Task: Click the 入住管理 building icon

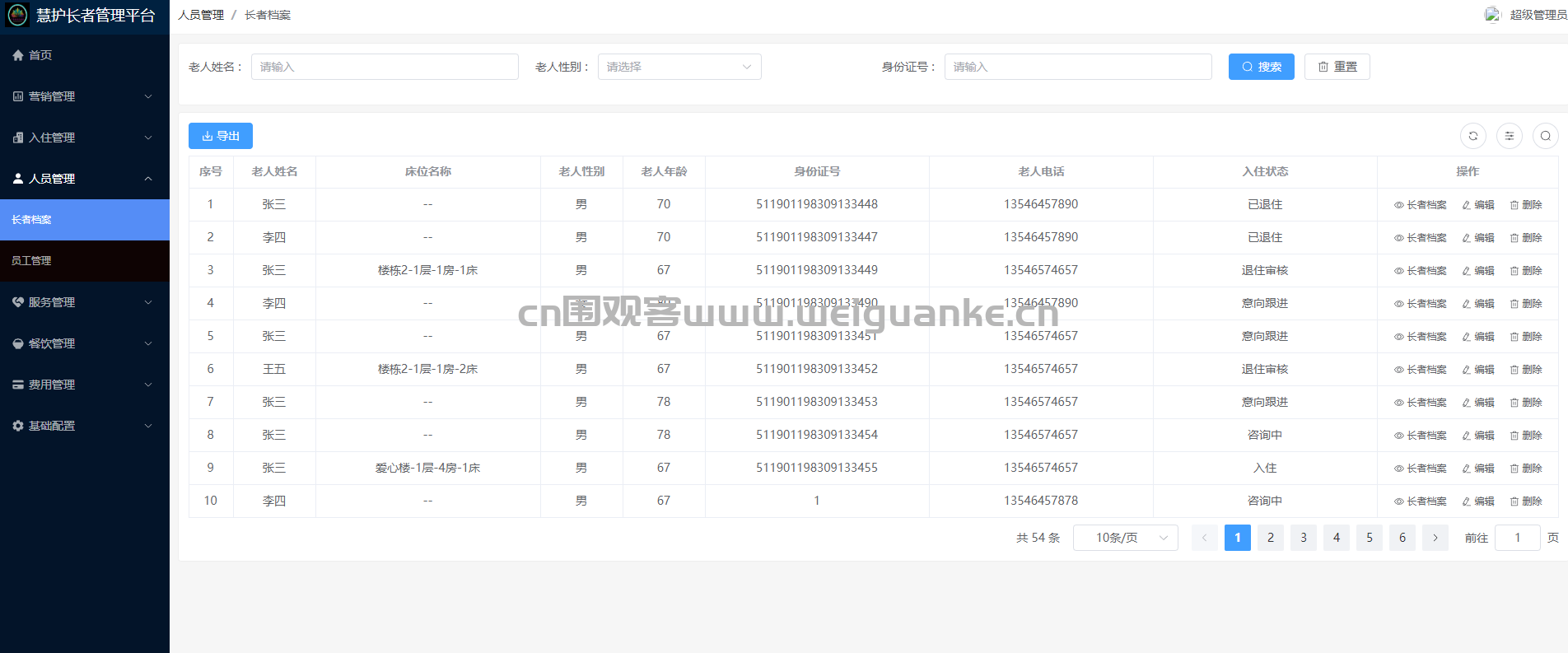Action: point(18,138)
